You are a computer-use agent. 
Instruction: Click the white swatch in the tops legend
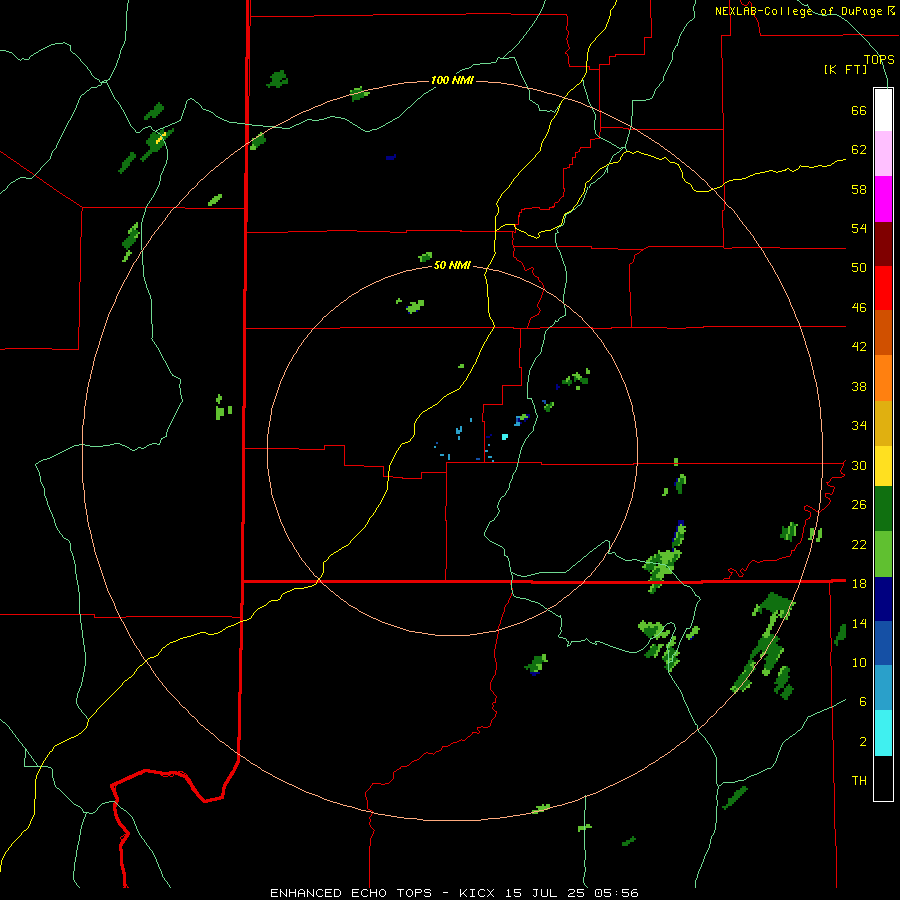pyautogui.click(x=883, y=110)
